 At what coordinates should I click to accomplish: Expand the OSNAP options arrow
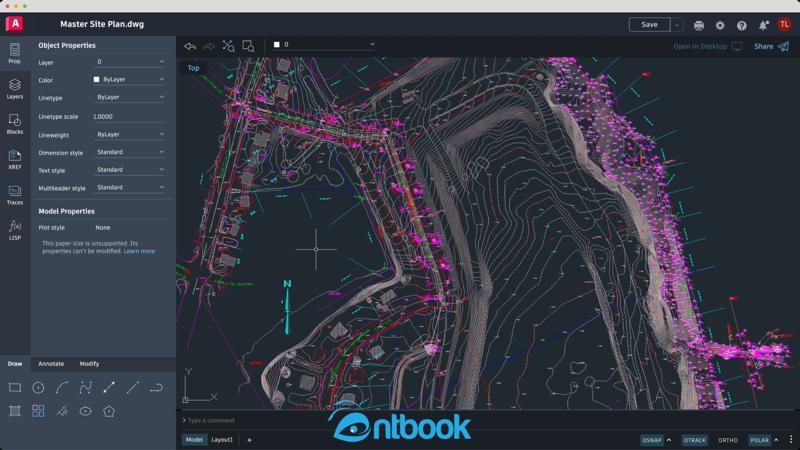pos(669,440)
